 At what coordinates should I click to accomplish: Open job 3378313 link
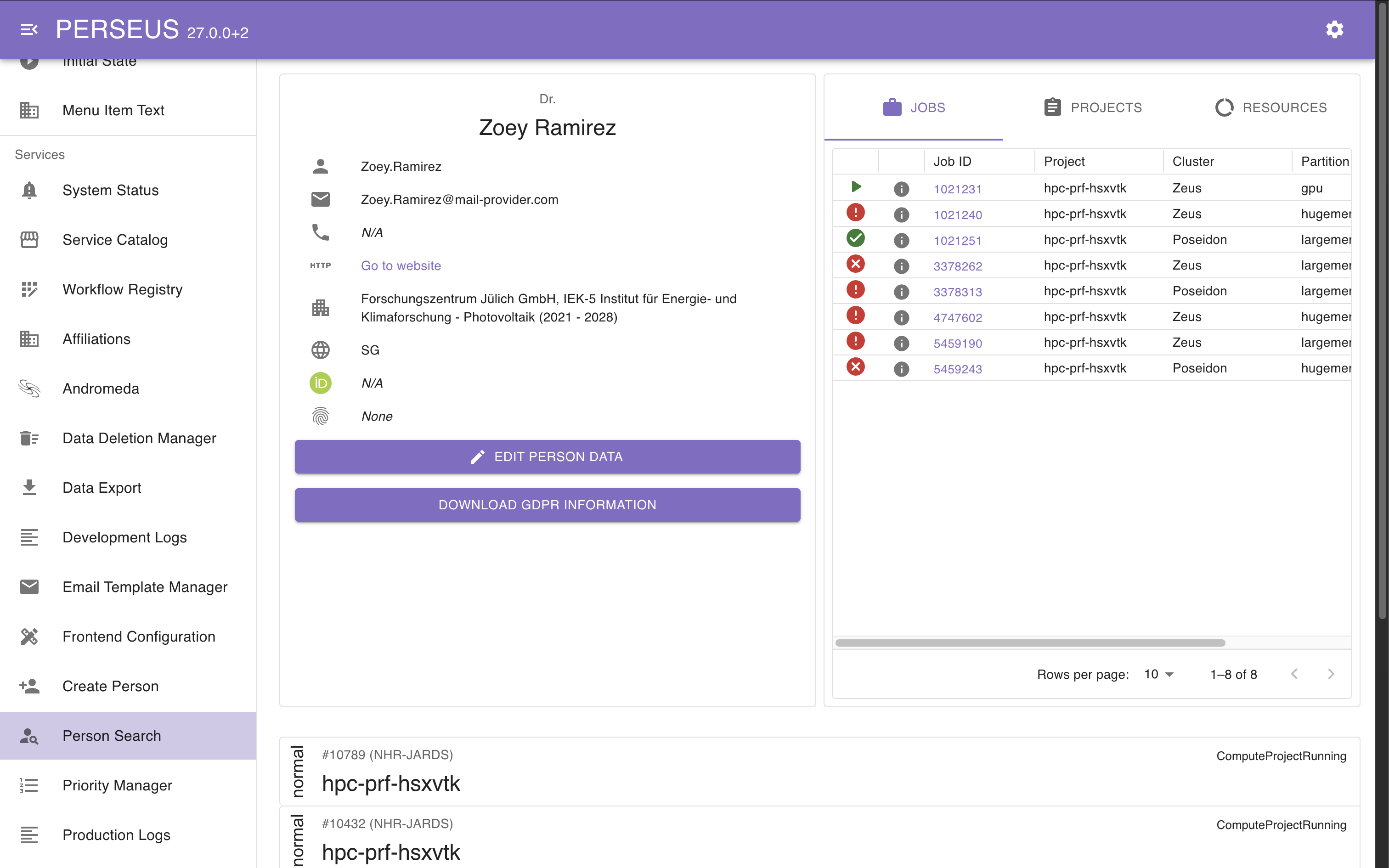click(957, 292)
